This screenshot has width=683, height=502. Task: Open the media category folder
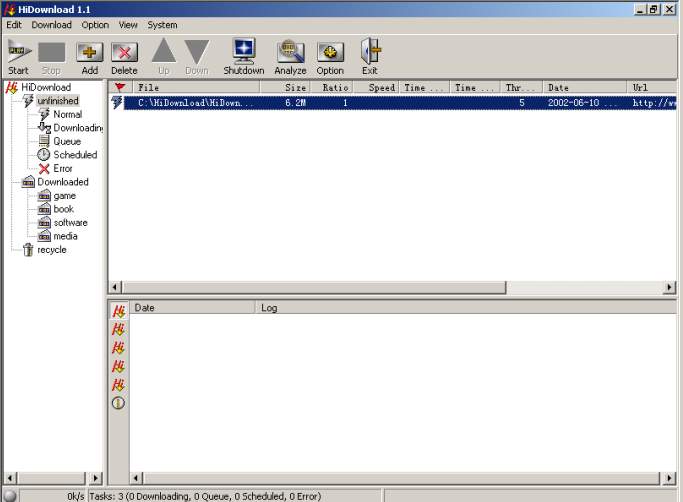point(65,236)
